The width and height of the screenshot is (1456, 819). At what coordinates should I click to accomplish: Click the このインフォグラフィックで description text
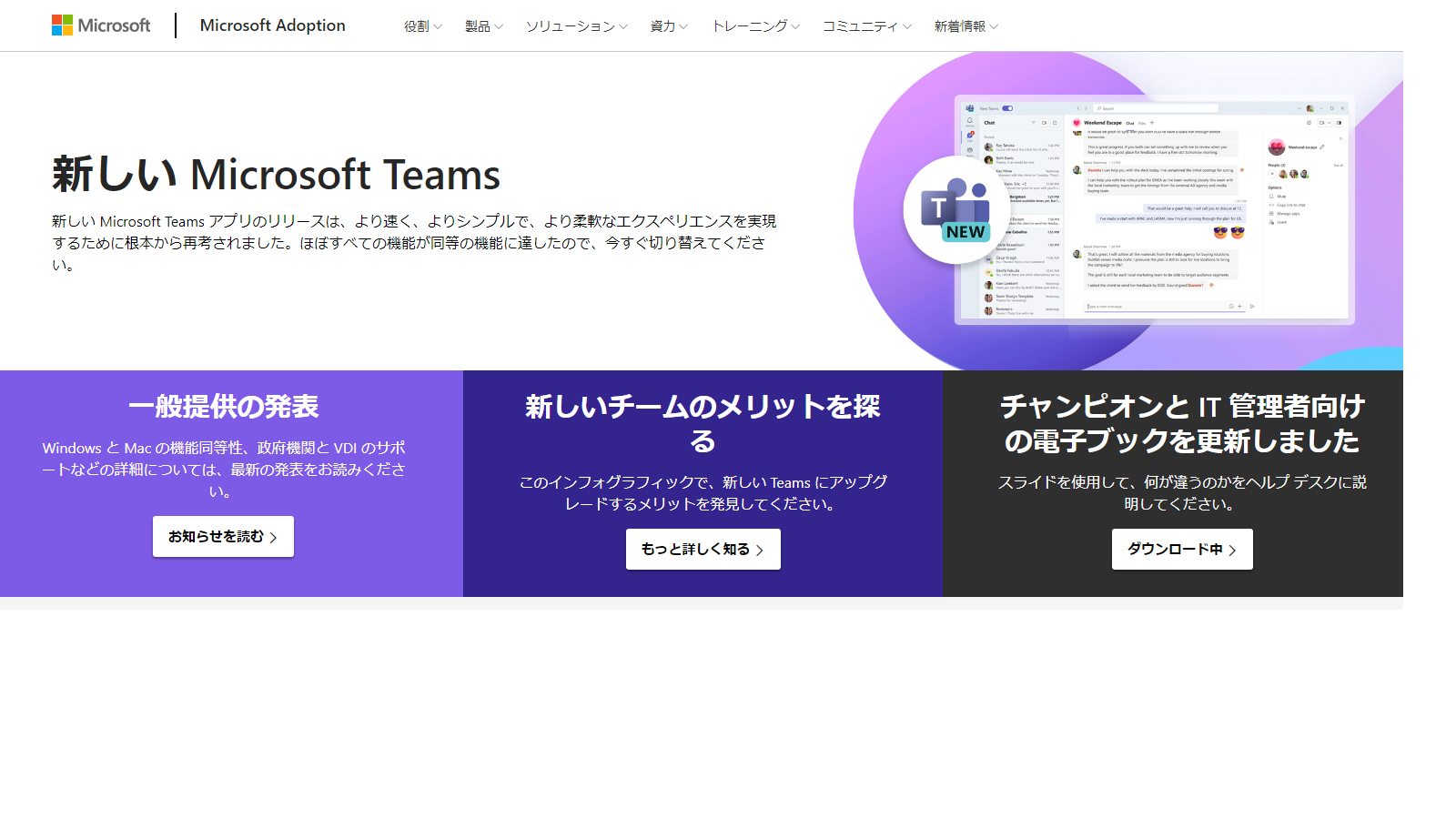click(703, 493)
